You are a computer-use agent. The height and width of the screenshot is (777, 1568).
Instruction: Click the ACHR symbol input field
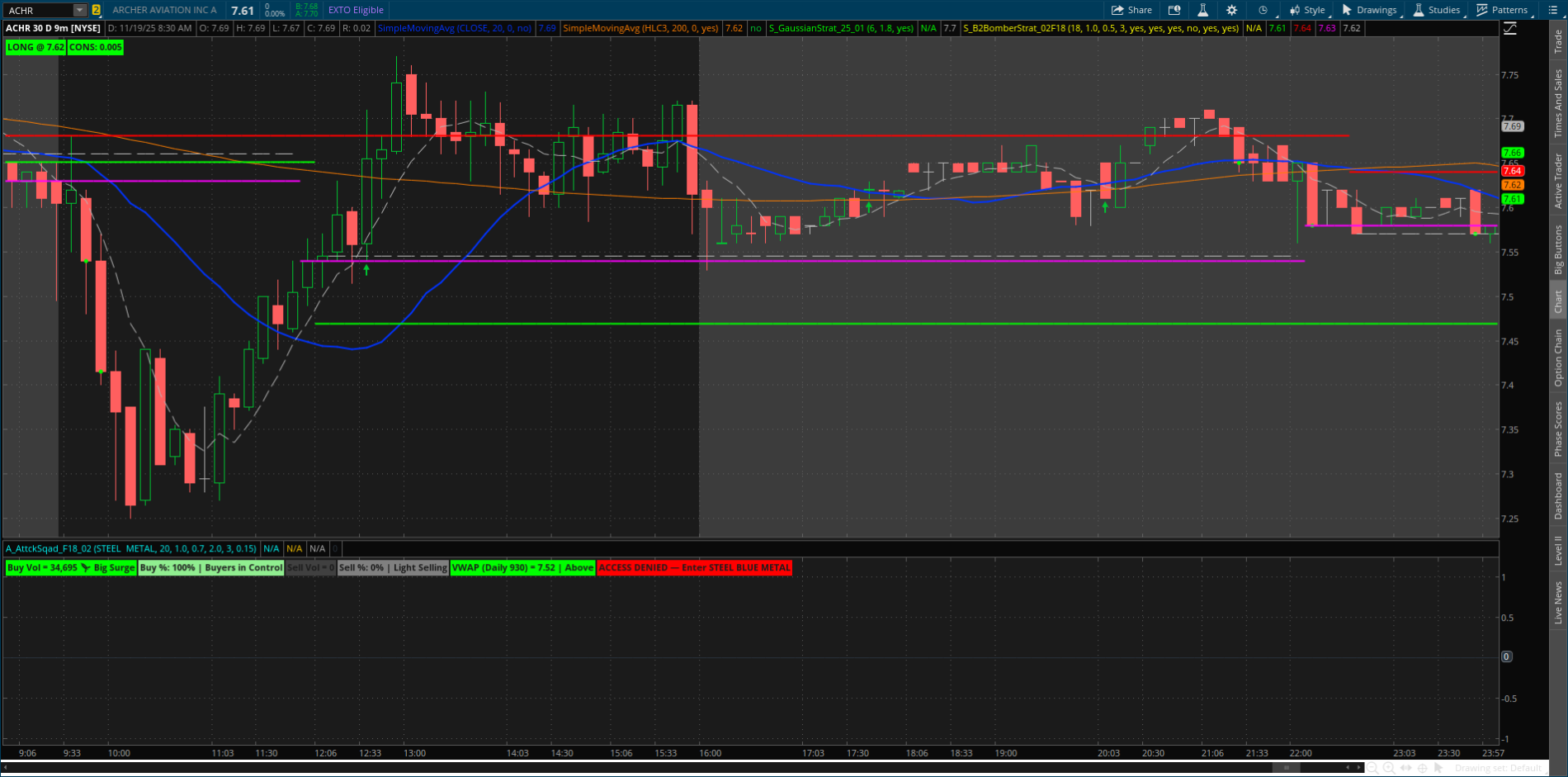click(39, 10)
